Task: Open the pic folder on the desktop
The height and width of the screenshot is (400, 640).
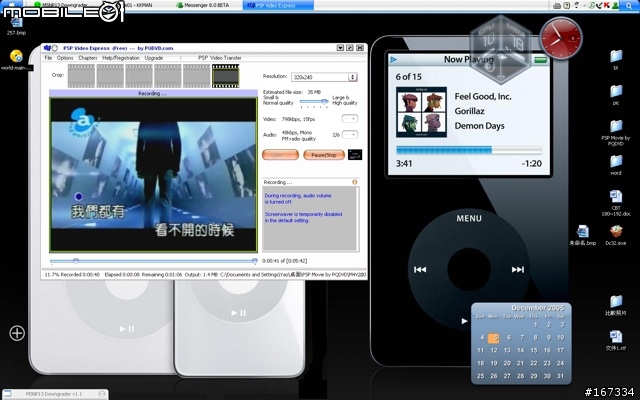Action: (x=616, y=95)
